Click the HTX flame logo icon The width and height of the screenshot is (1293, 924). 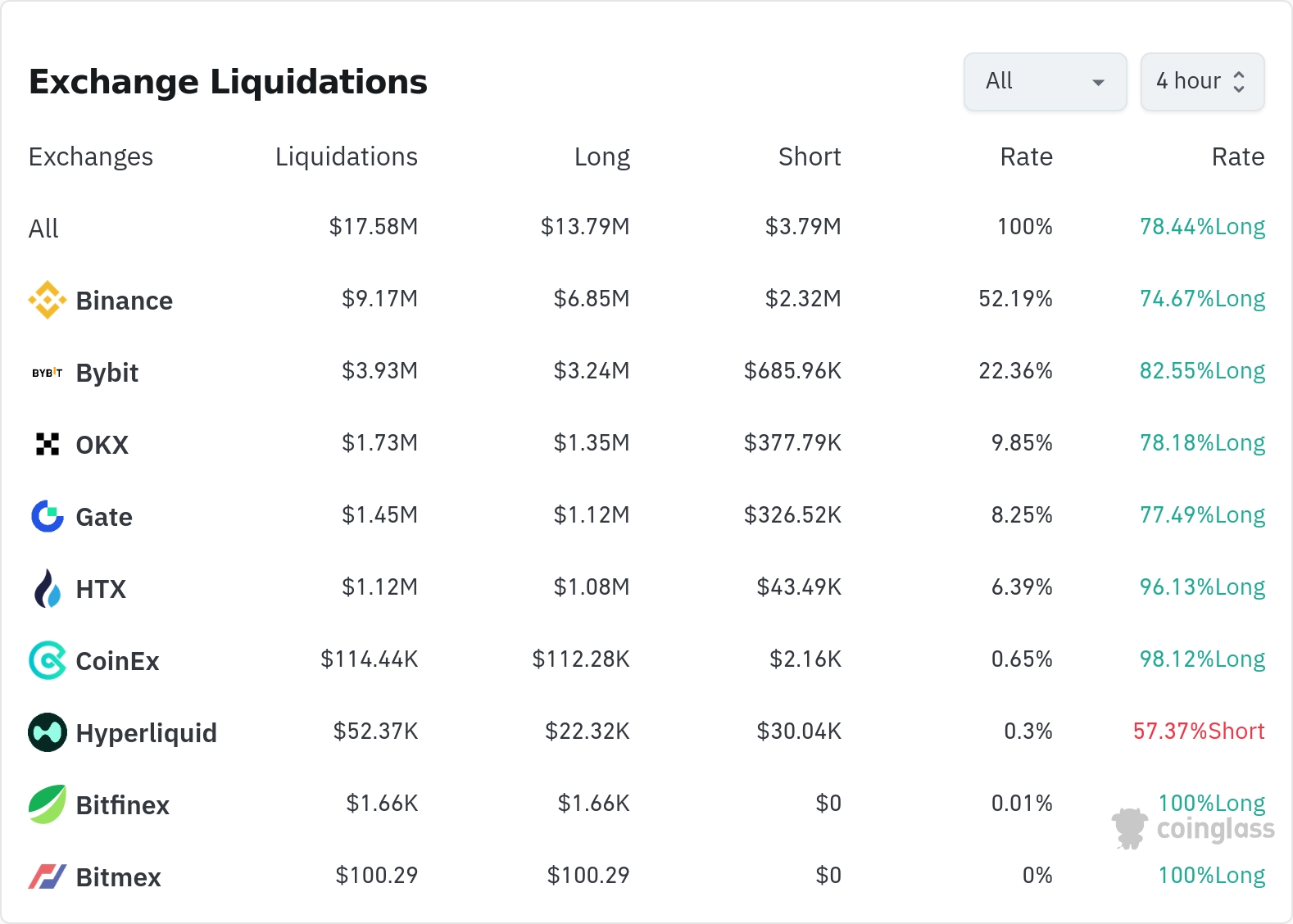point(48,588)
